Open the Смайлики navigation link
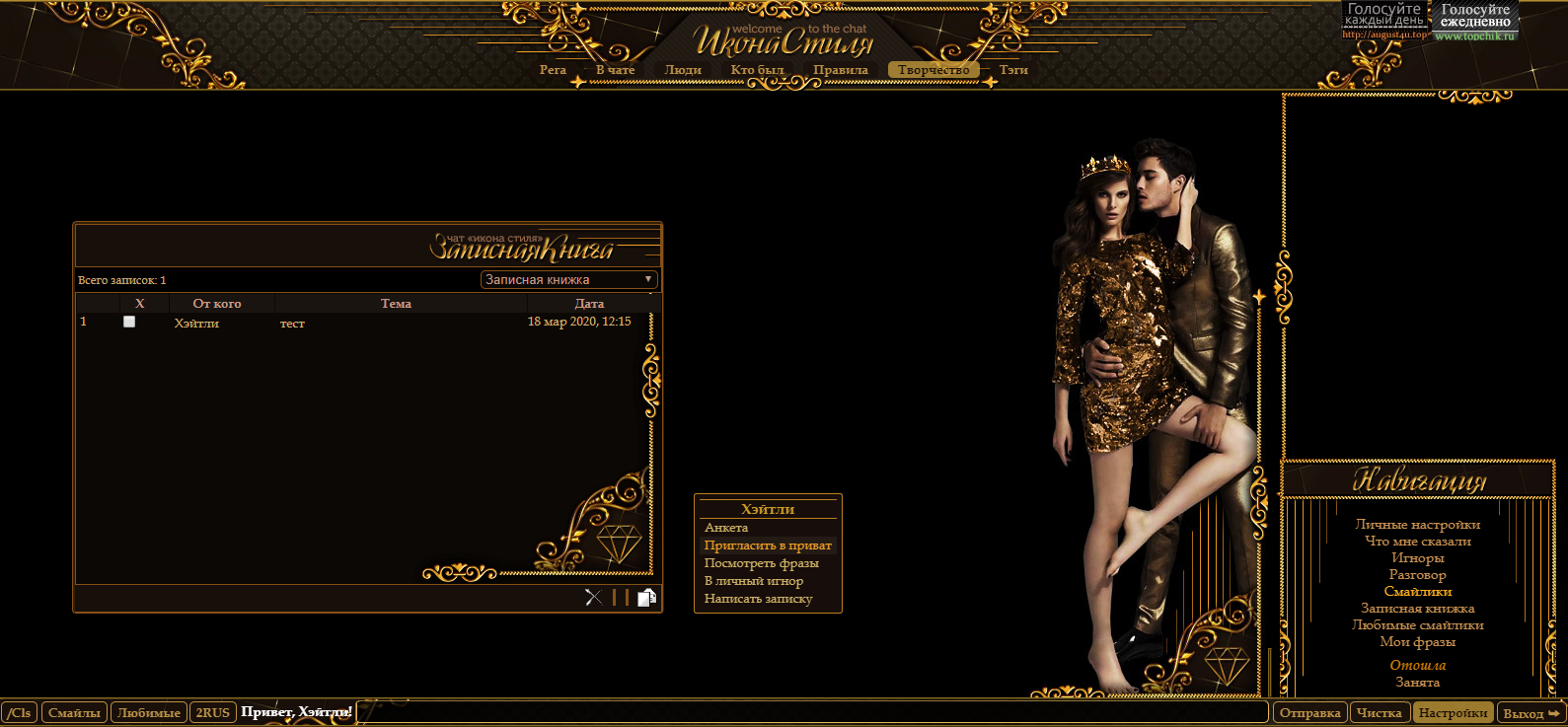The height and width of the screenshot is (727, 1568). (1418, 591)
